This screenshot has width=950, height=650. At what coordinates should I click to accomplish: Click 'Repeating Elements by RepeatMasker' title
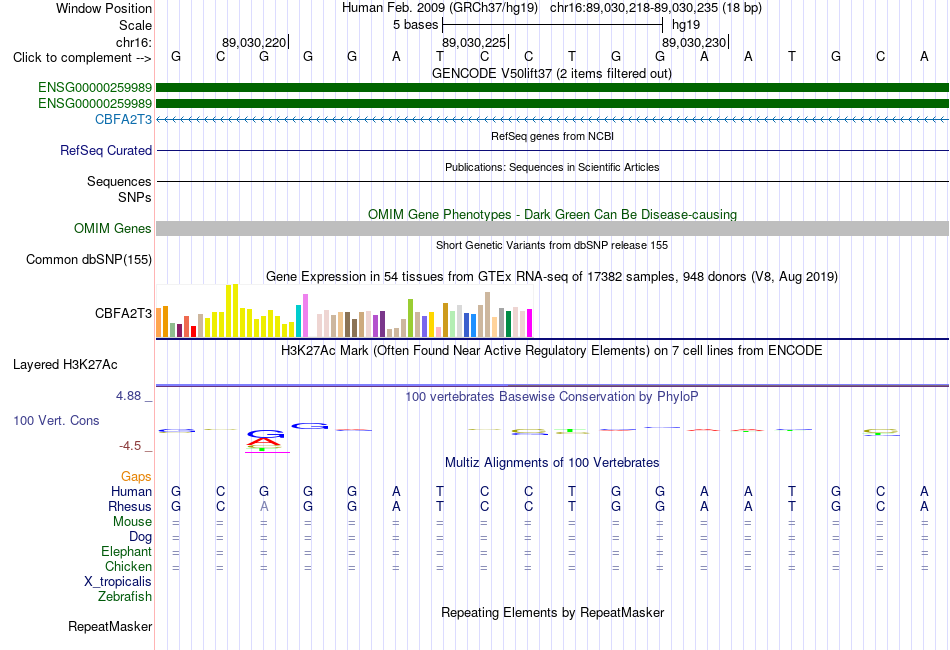(x=553, y=612)
